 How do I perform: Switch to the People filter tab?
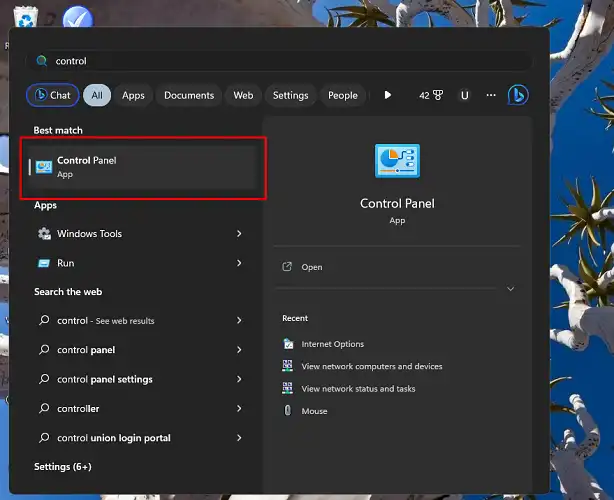point(343,95)
